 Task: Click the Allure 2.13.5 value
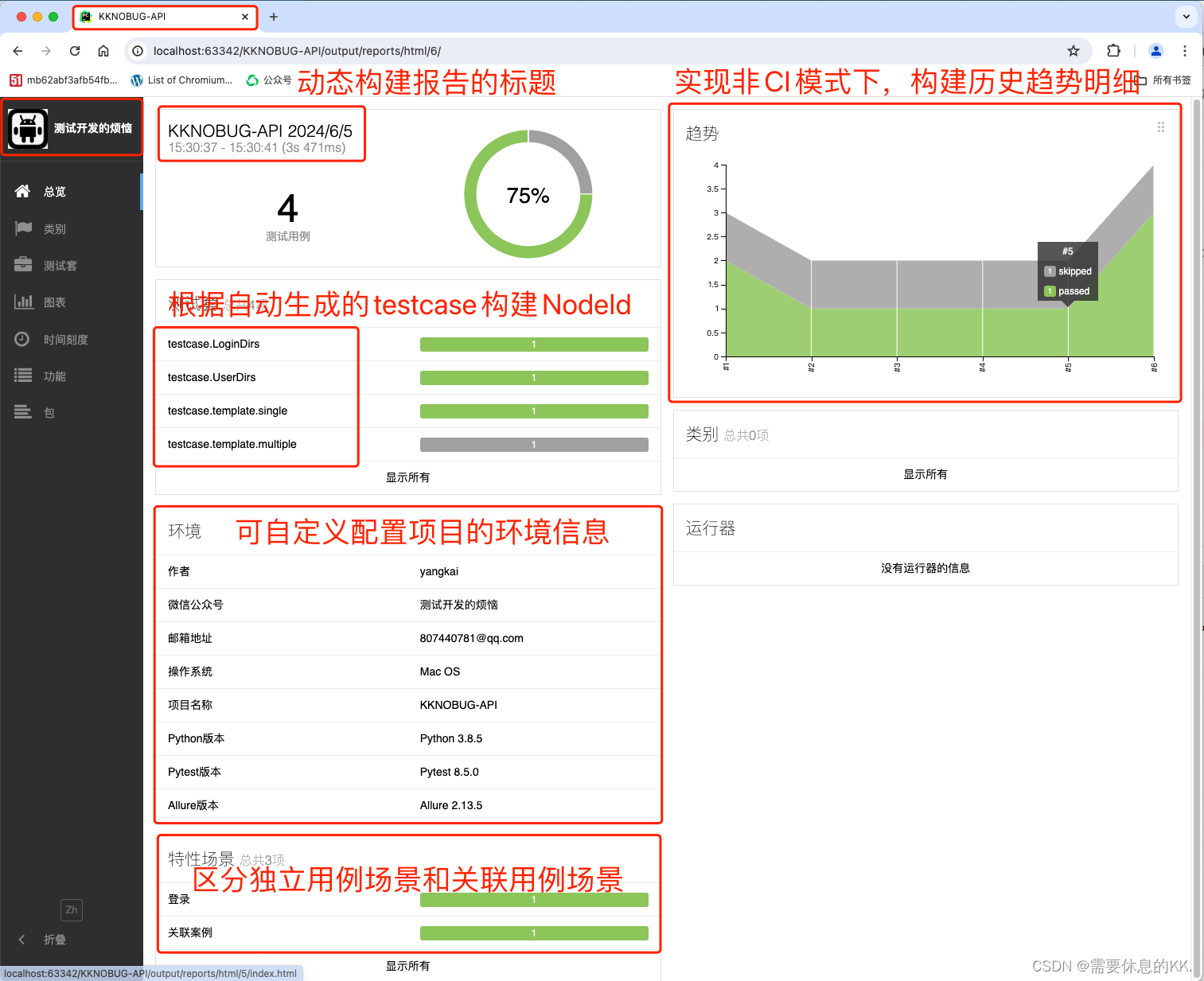click(451, 805)
